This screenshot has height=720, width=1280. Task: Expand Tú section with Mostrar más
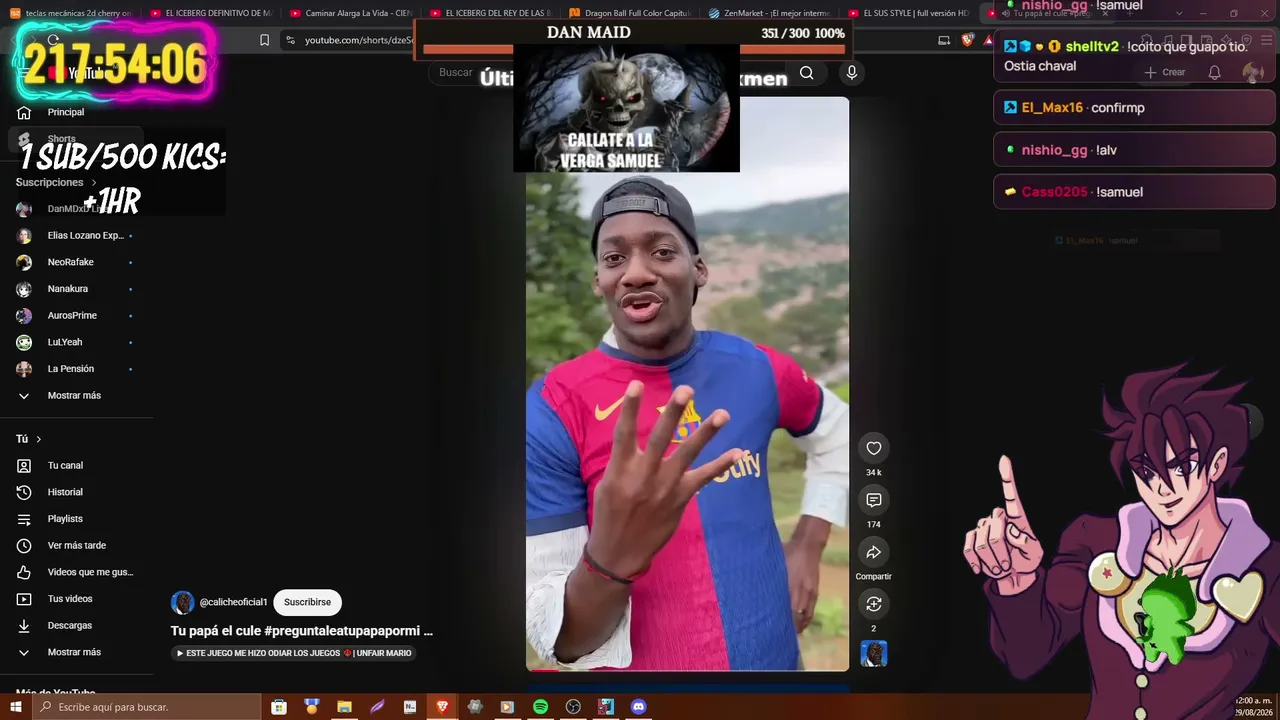pos(76,652)
